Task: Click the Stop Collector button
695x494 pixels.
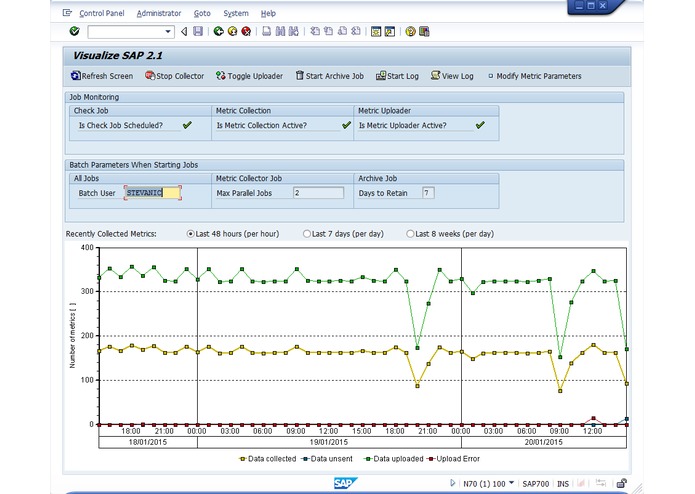Action: (175, 76)
